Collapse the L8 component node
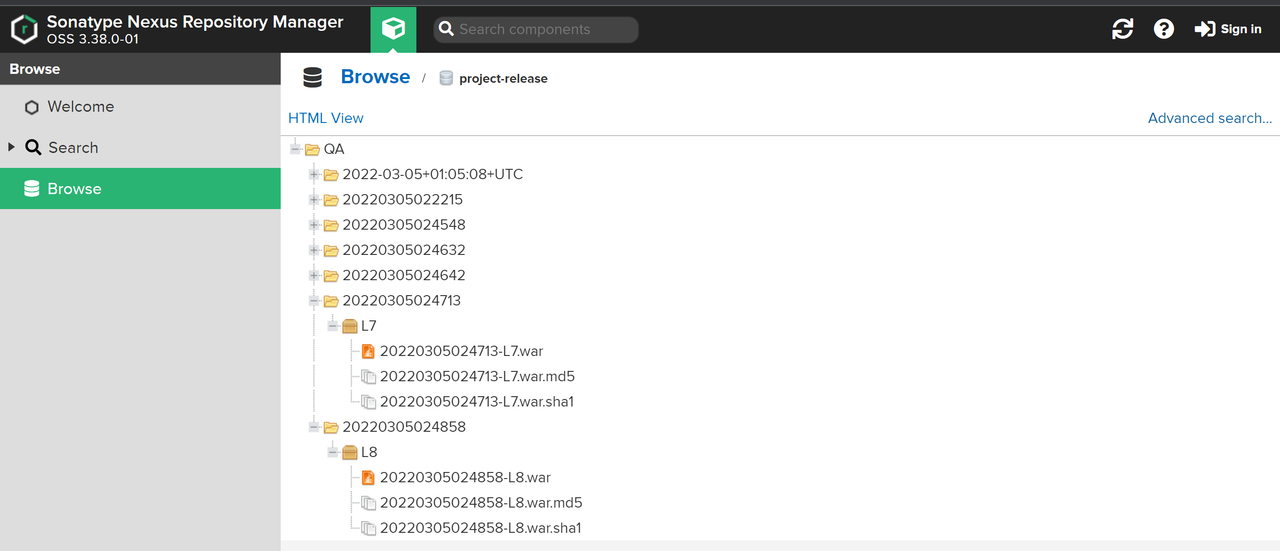This screenshot has height=551, width=1280. pos(333,452)
